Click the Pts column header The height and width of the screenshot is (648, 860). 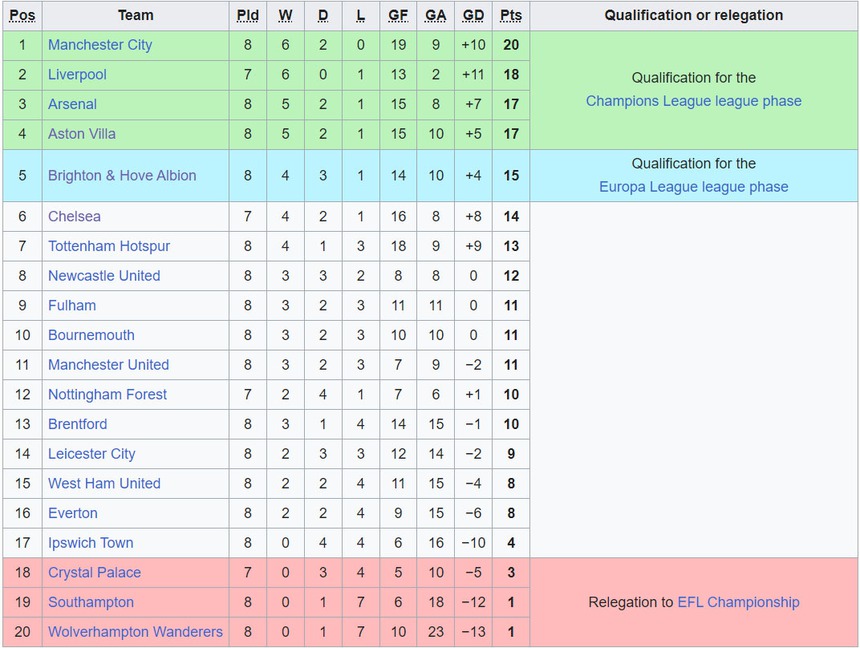[511, 15]
